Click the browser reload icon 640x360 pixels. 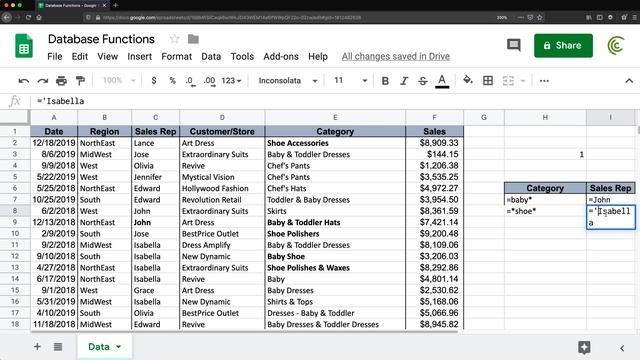click(28, 17)
